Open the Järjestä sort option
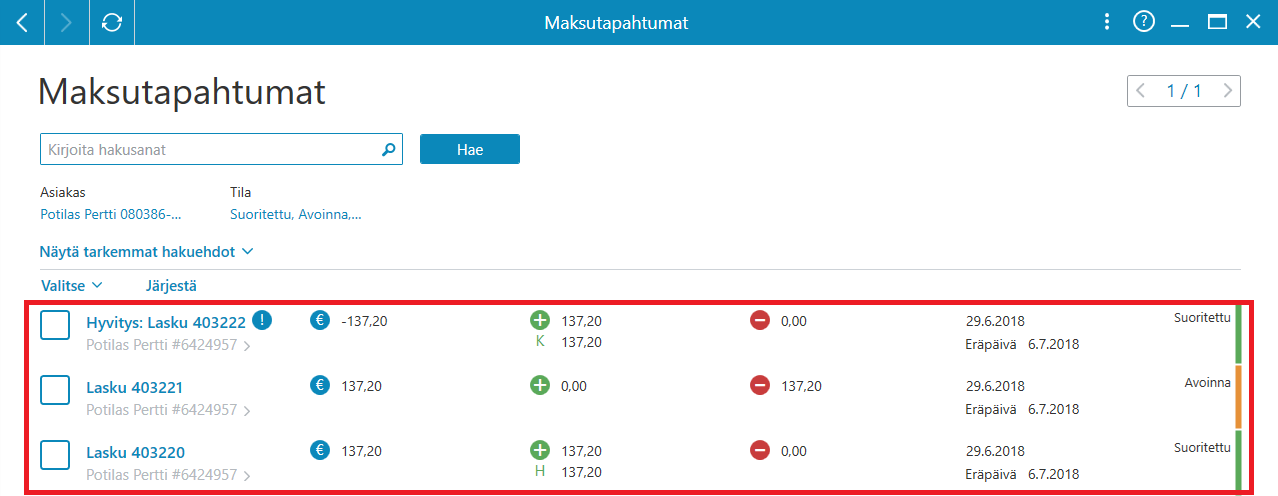The image size is (1278, 496). pyautogui.click(x=171, y=285)
